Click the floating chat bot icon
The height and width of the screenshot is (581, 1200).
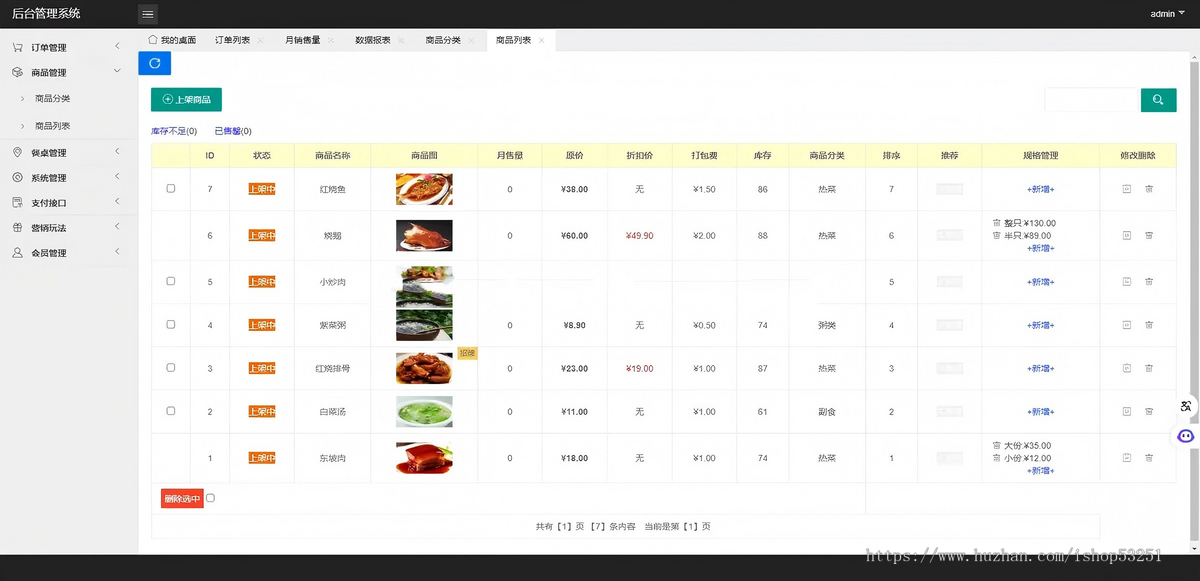(x=1186, y=436)
